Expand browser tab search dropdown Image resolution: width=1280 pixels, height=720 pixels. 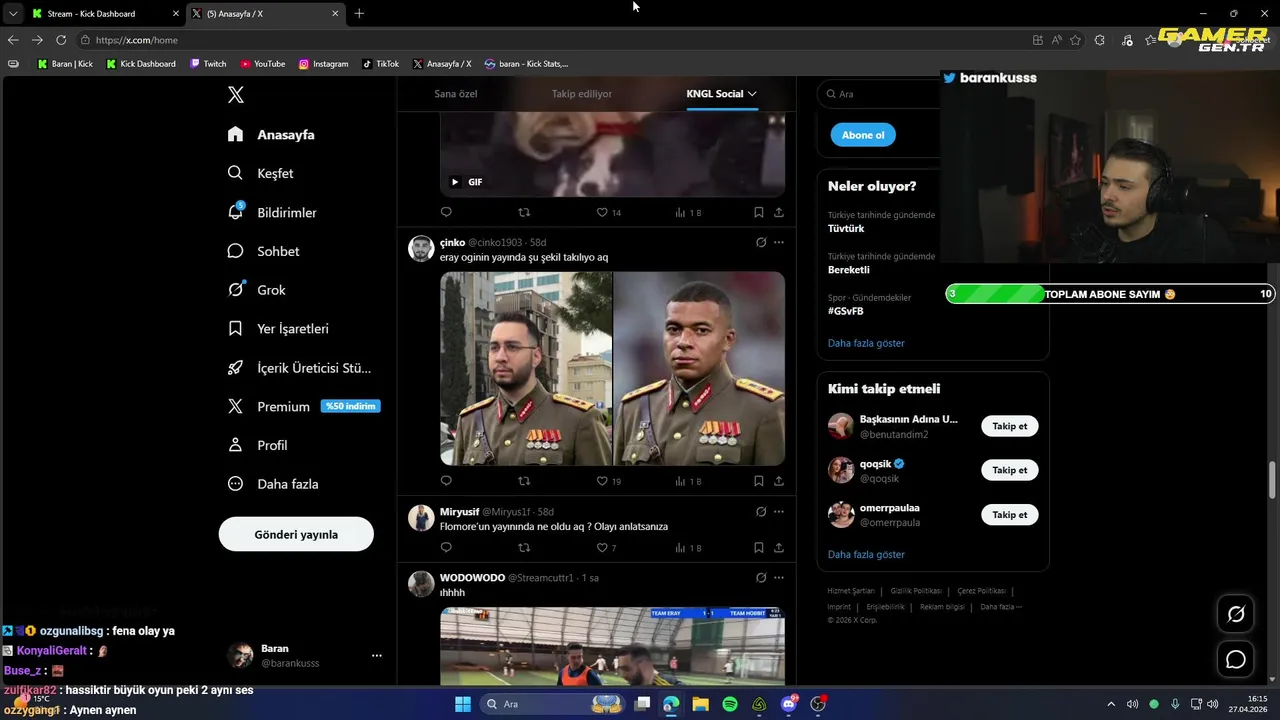tap(12, 14)
